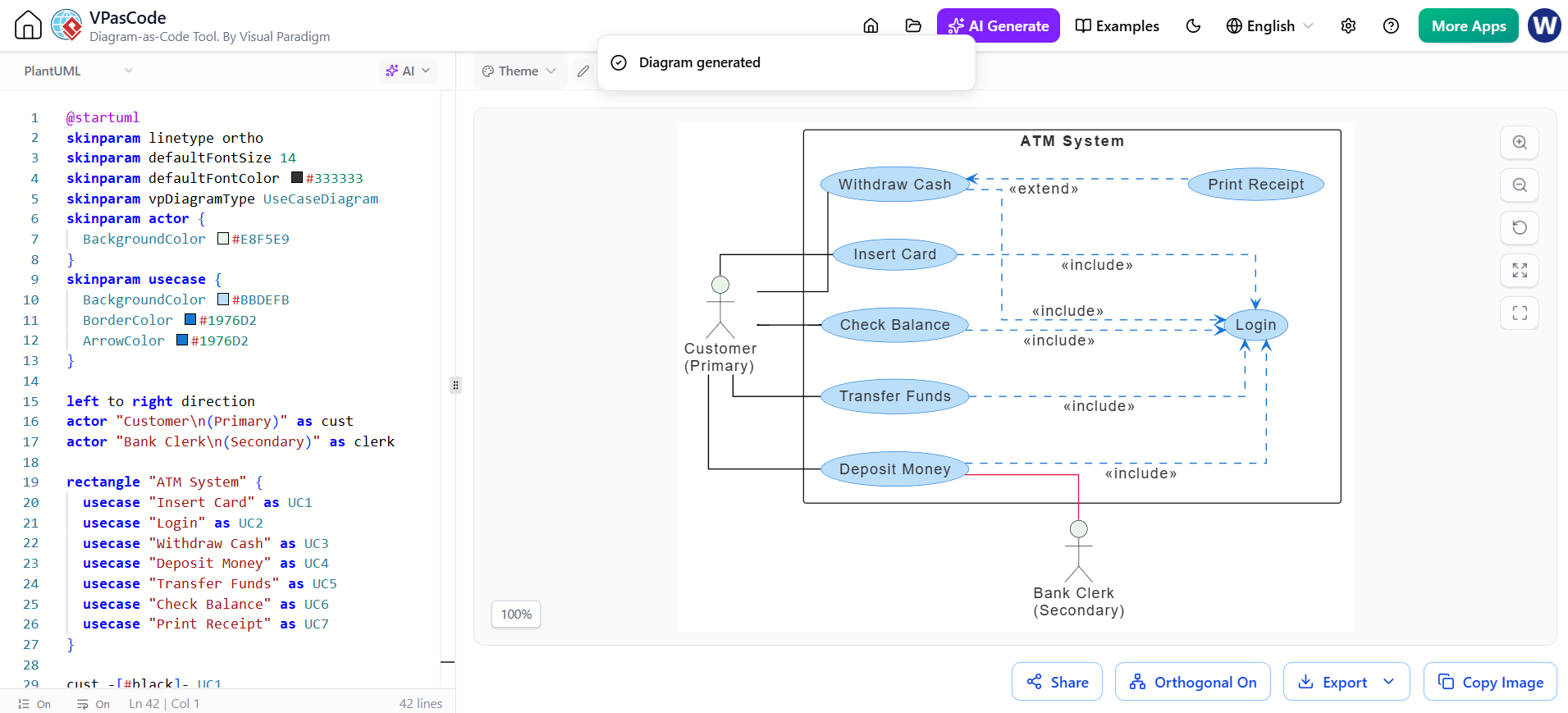This screenshot has width=1568, height=713.
Task: Open the AI dropdown in editor header
Action: coord(408,71)
